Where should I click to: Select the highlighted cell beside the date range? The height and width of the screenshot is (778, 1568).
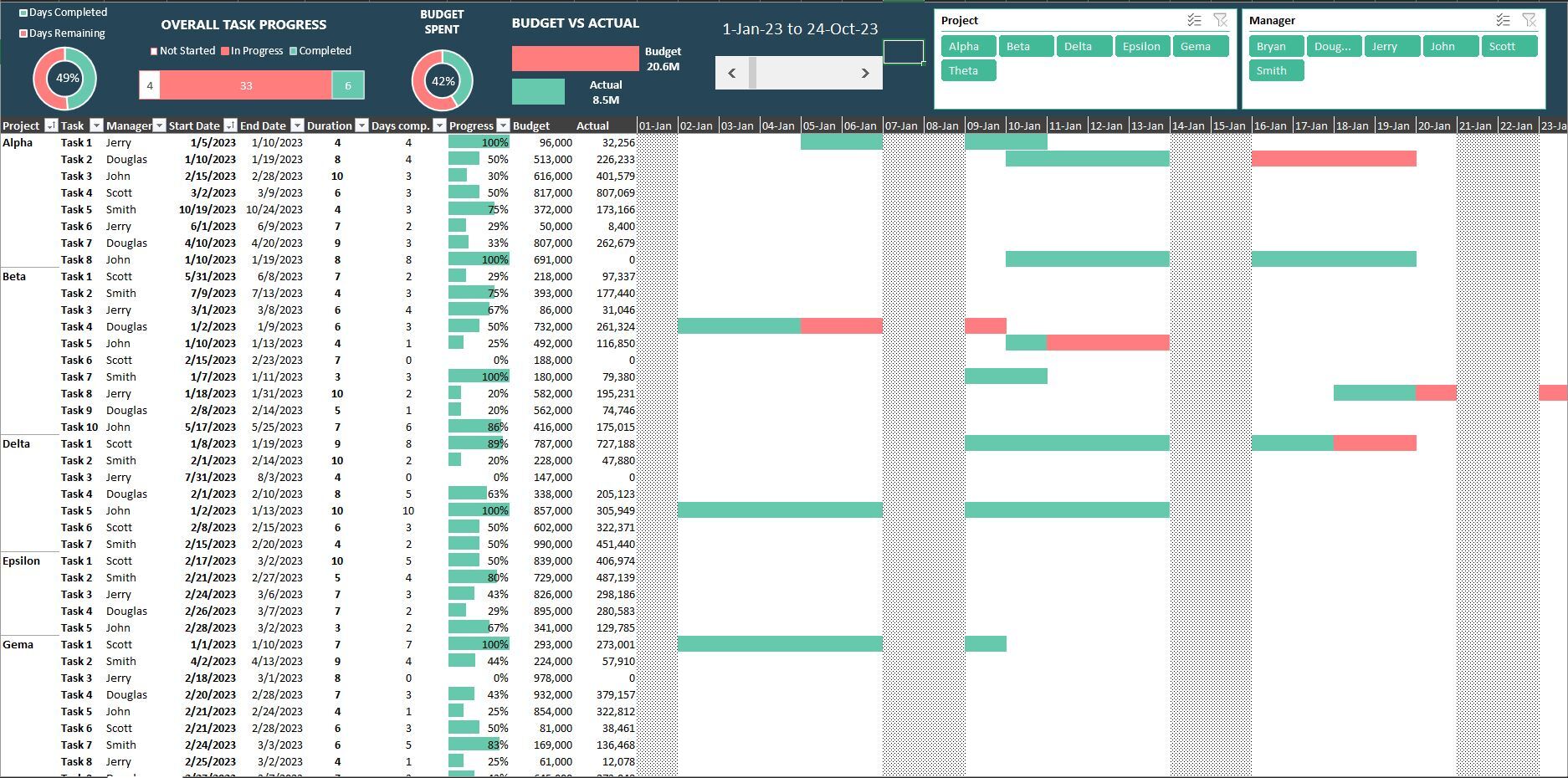click(904, 52)
